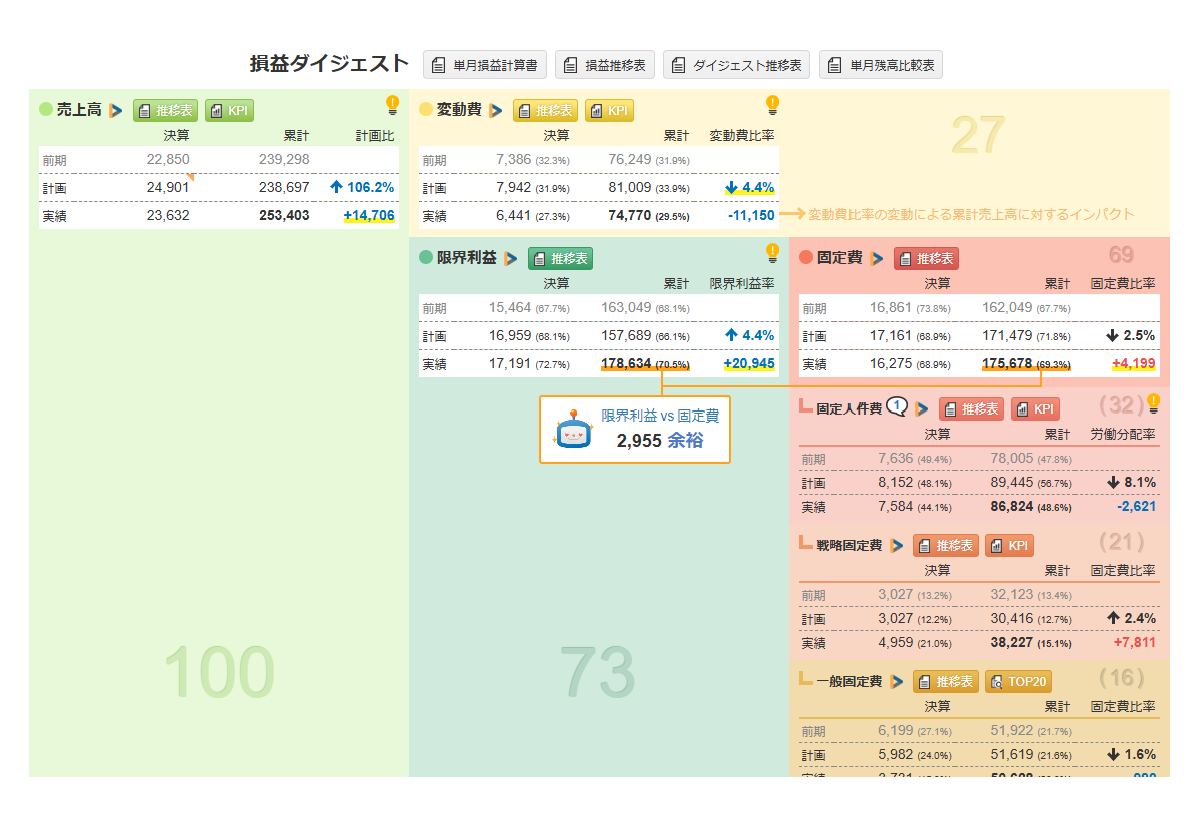
Task: Expand the 限界利益 section arrow
Action: pos(509,256)
